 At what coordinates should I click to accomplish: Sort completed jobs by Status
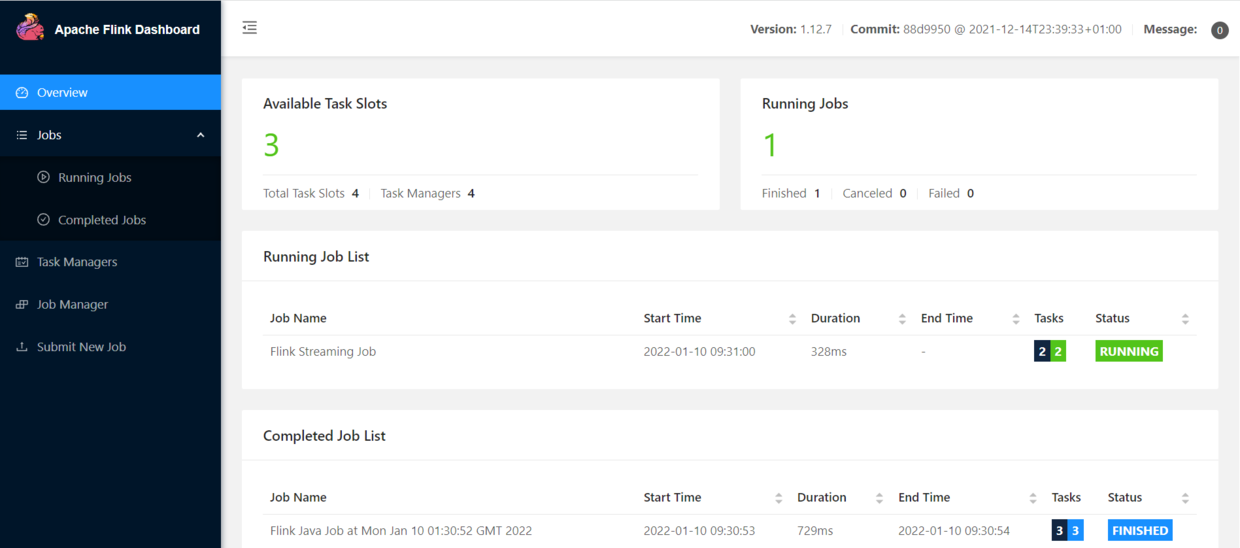1185,498
